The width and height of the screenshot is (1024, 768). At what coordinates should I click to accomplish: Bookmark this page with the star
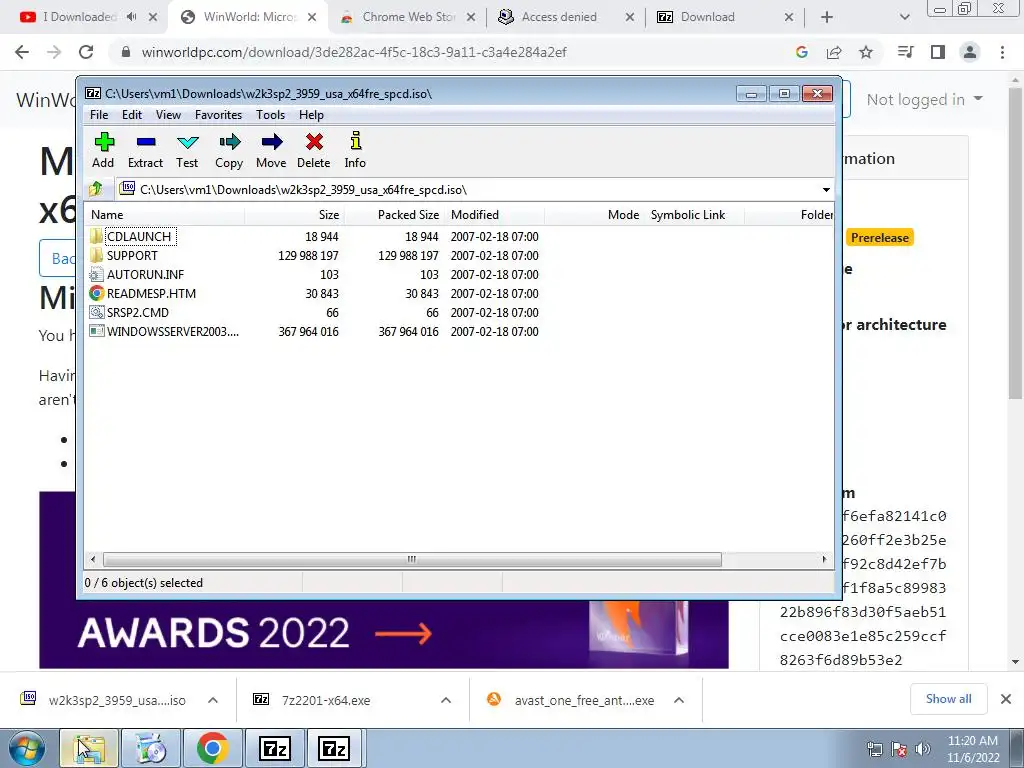pos(866,52)
